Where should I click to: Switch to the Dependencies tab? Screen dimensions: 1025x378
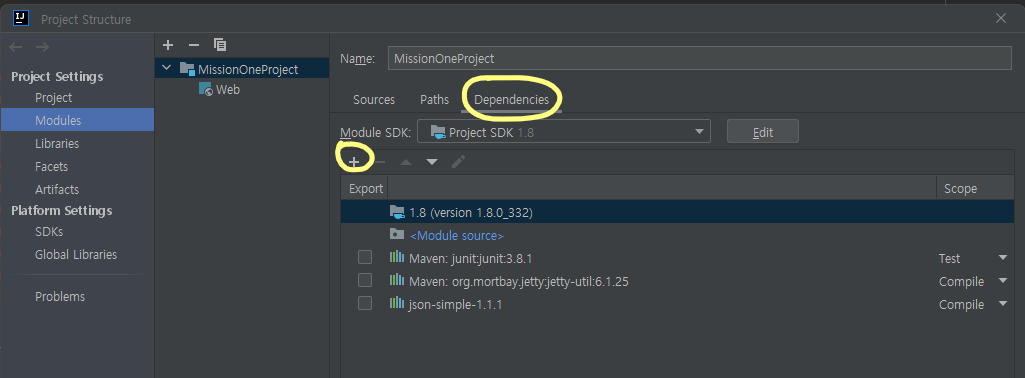click(x=512, y=100)
